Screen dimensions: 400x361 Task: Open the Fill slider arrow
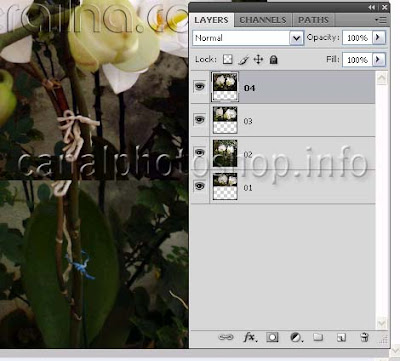(x=379, y=60)
